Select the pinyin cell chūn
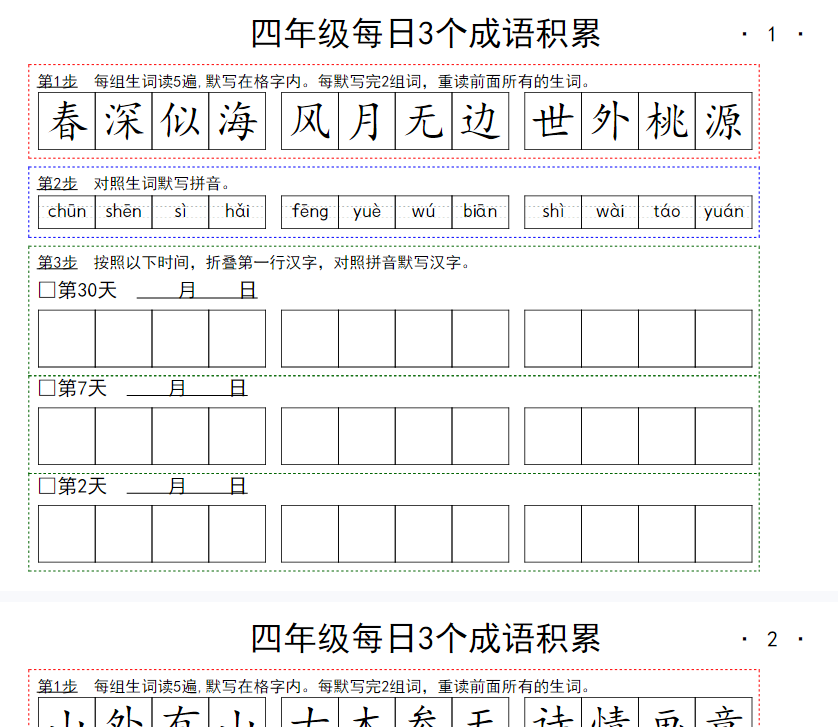 (67, 211)
